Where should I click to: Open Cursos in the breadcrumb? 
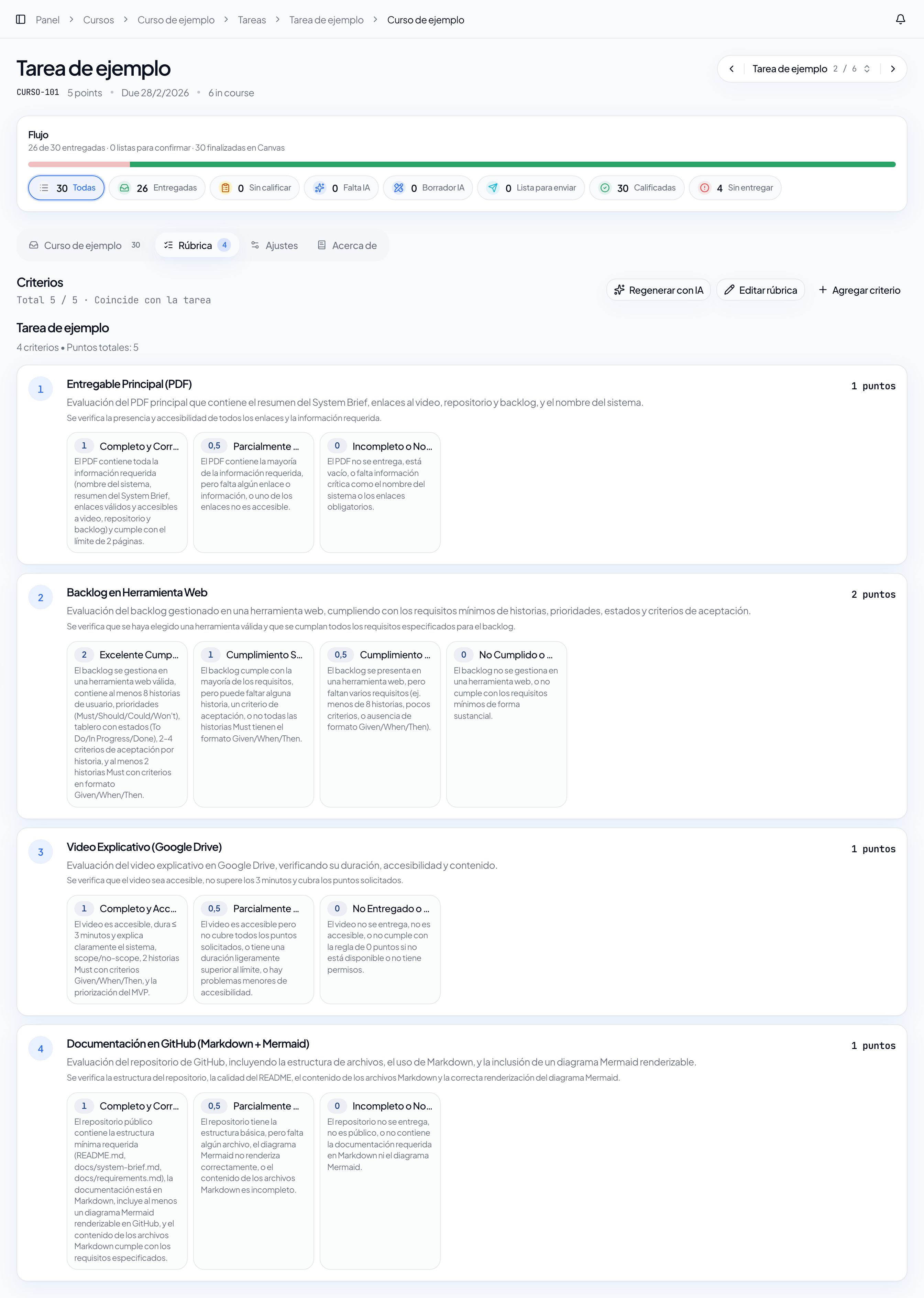pyautogui.click(x=98, y=20)
